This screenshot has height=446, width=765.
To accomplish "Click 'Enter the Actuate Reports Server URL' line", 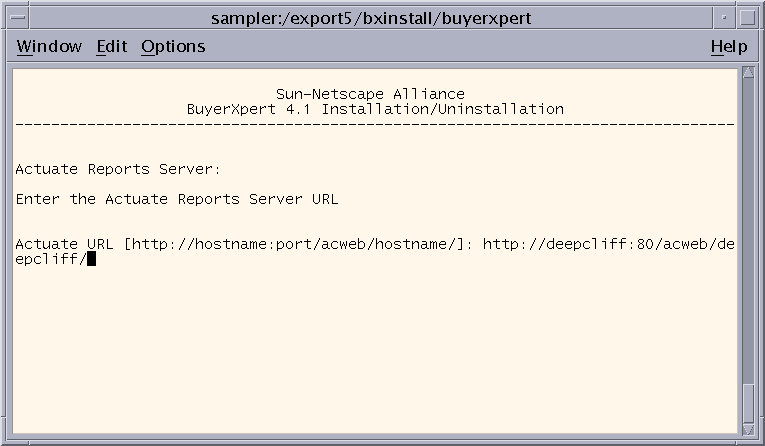I will [177, 199].
